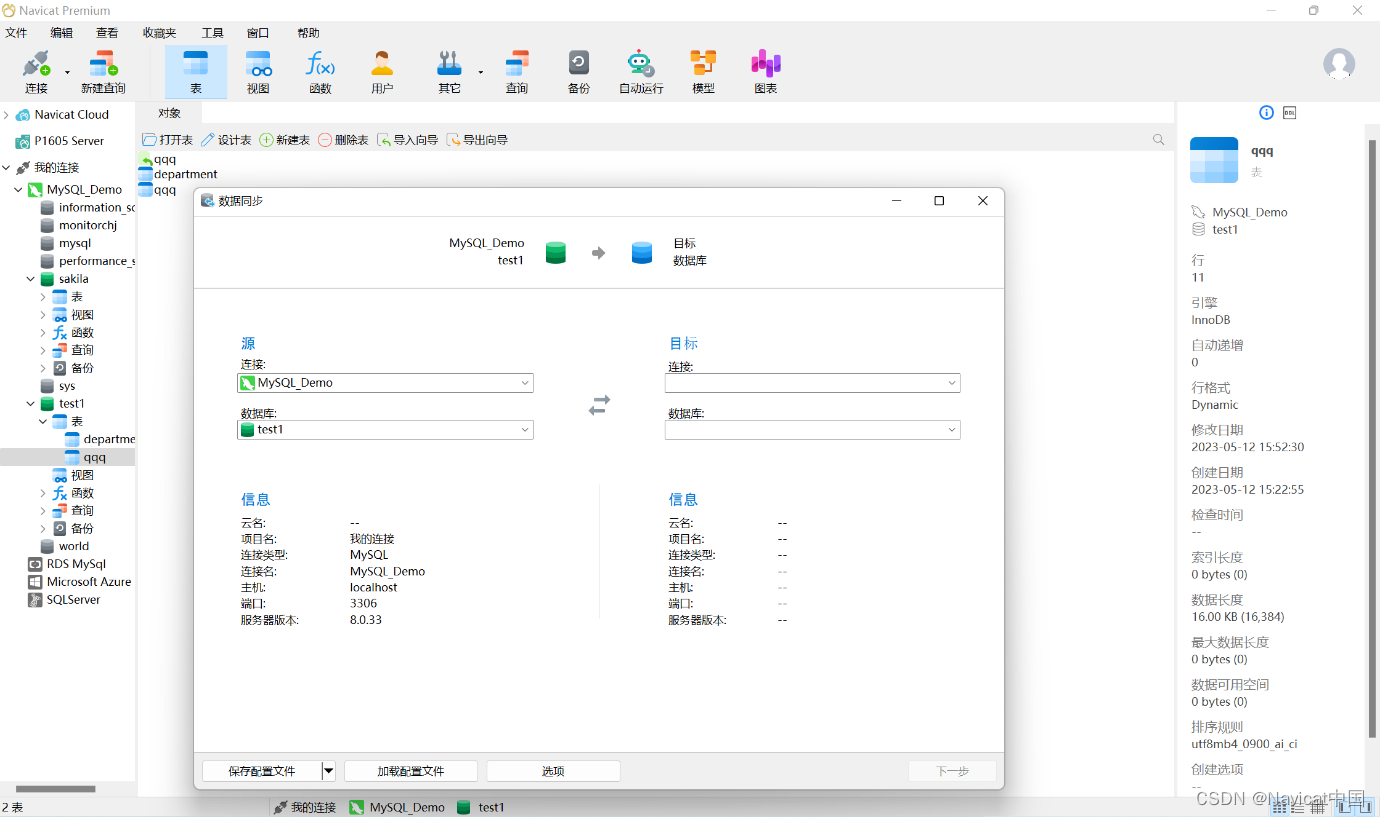Collapse the test1 database node
This screenshot has height=817, width=1380.
click(31, 404)
